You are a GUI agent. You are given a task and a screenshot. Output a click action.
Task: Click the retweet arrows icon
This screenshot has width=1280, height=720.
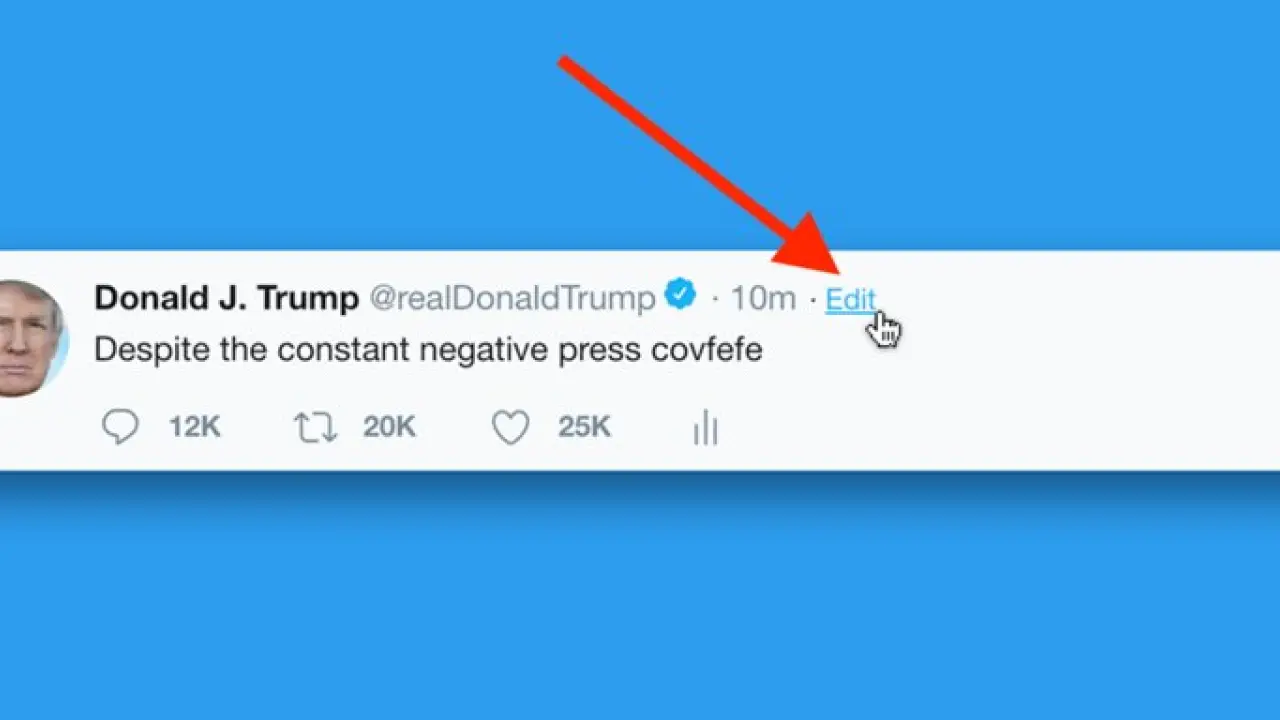click(315, 428)
